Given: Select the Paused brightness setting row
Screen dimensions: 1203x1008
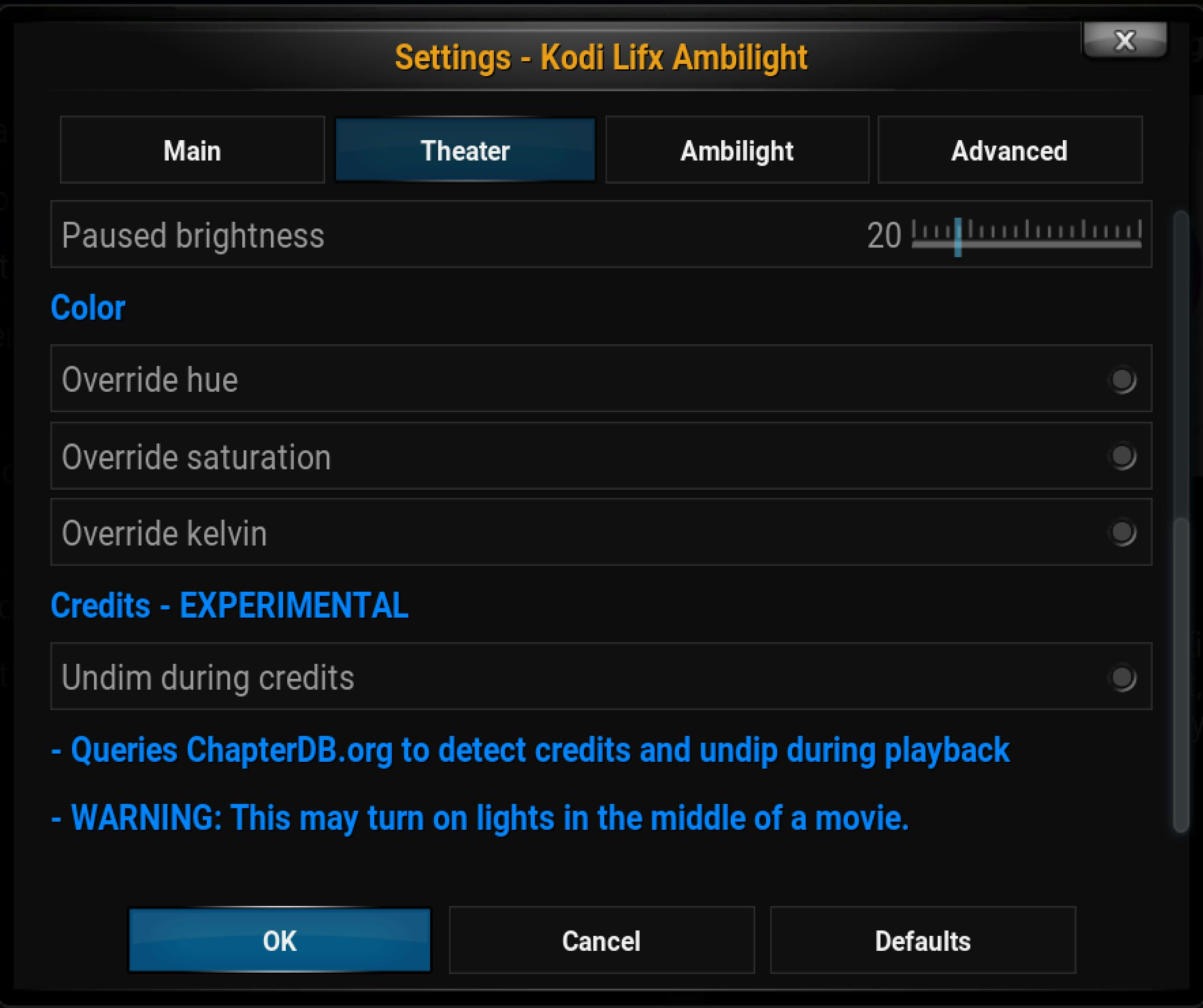Looking at the screenshot, I should point(408,236).
